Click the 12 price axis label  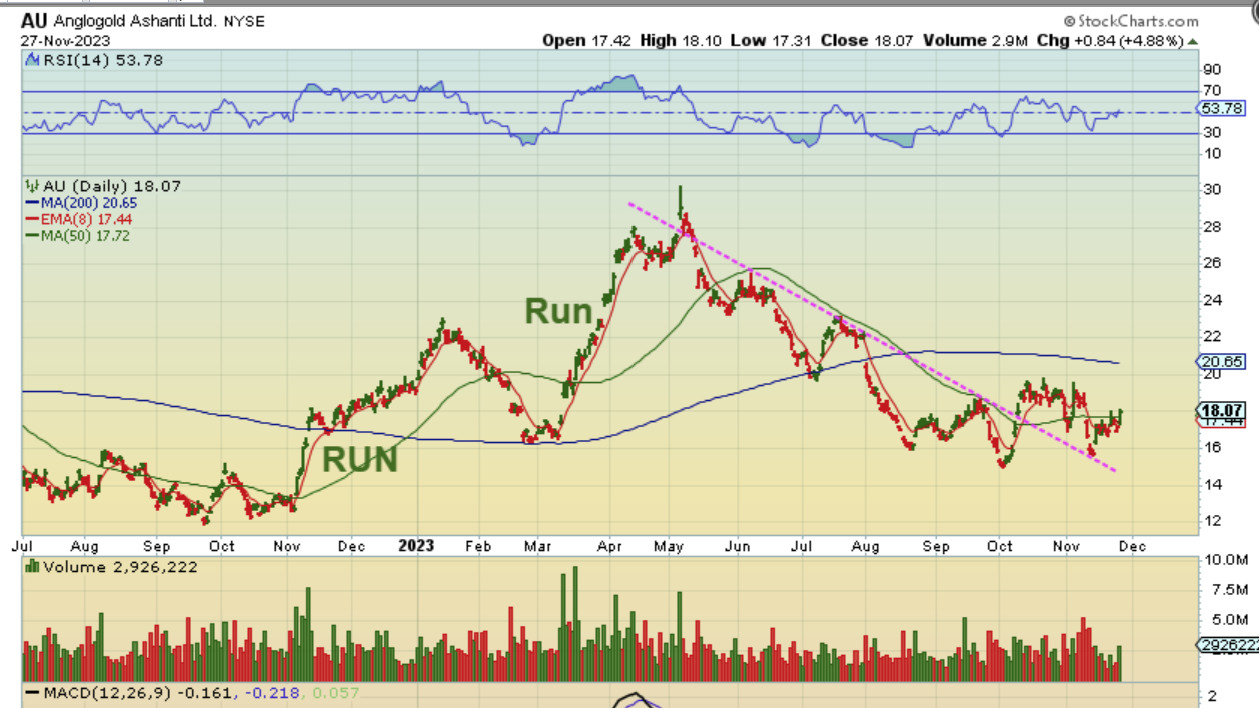(x=1211, y=521)
